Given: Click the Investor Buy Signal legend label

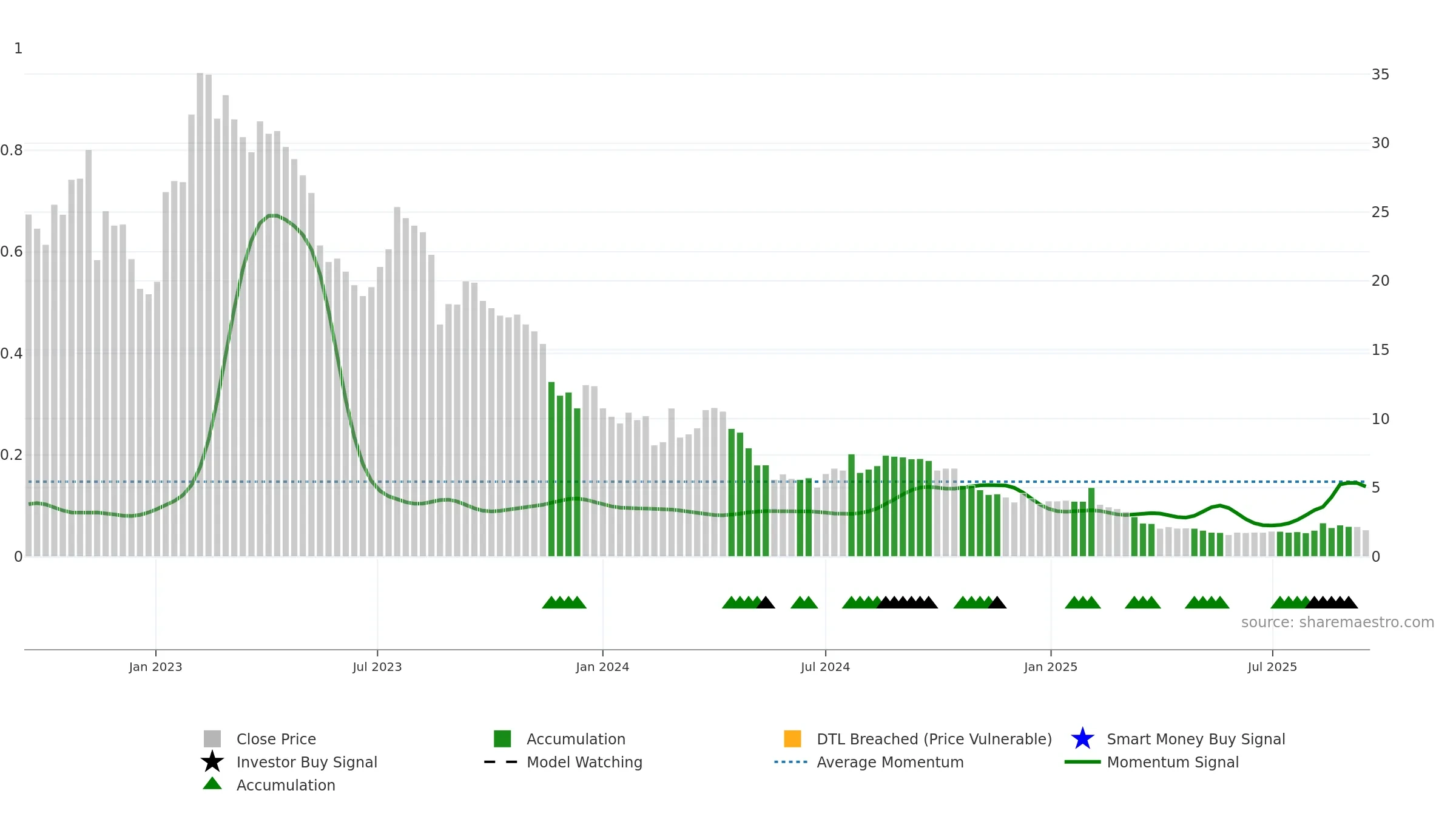Looking at the screenshot, I should click(306, 762).
